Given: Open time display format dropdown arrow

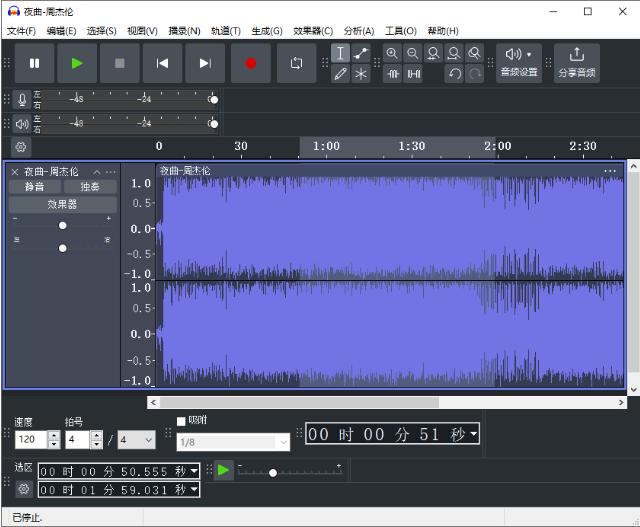Looking at the screenshot, I should pyautogui.click(x=474, y=434).
